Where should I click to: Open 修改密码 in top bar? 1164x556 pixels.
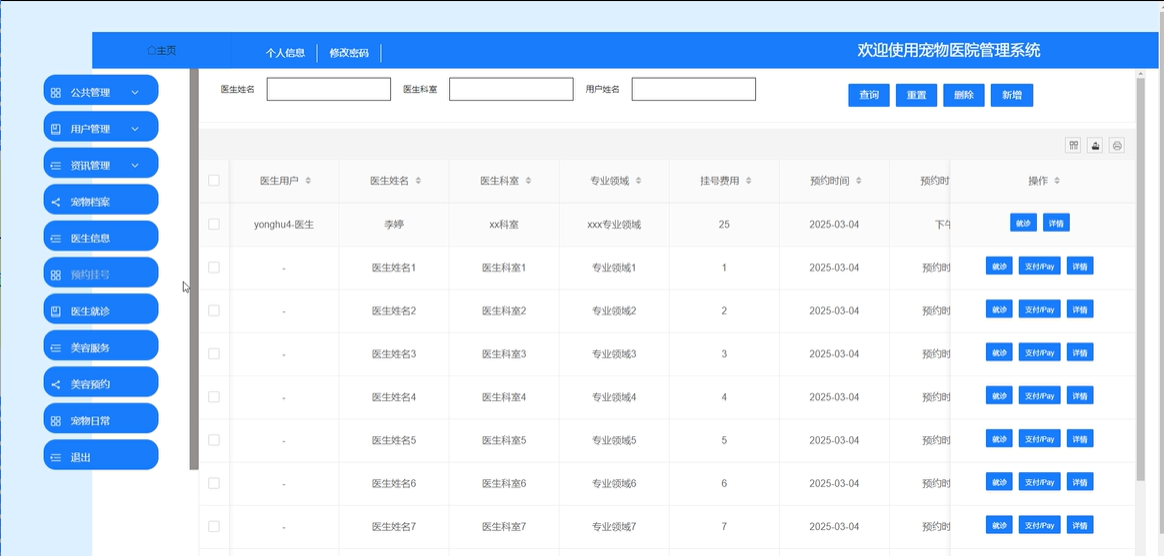(349, 53)
